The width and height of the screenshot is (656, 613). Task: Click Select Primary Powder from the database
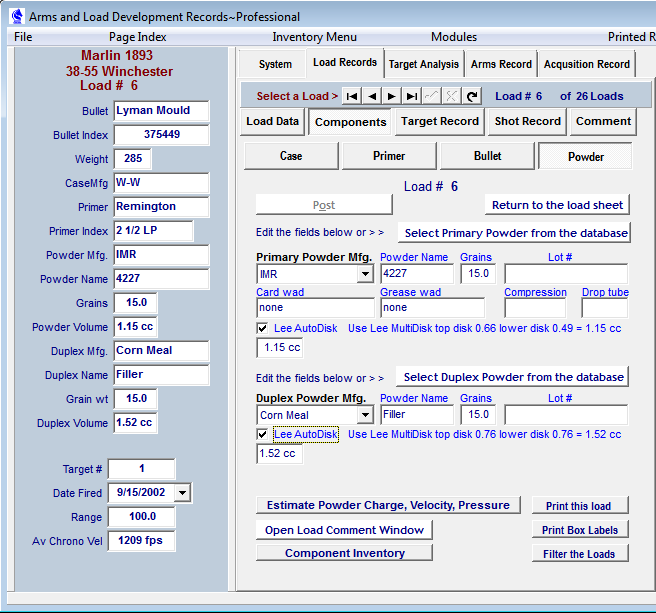(515, 233)
